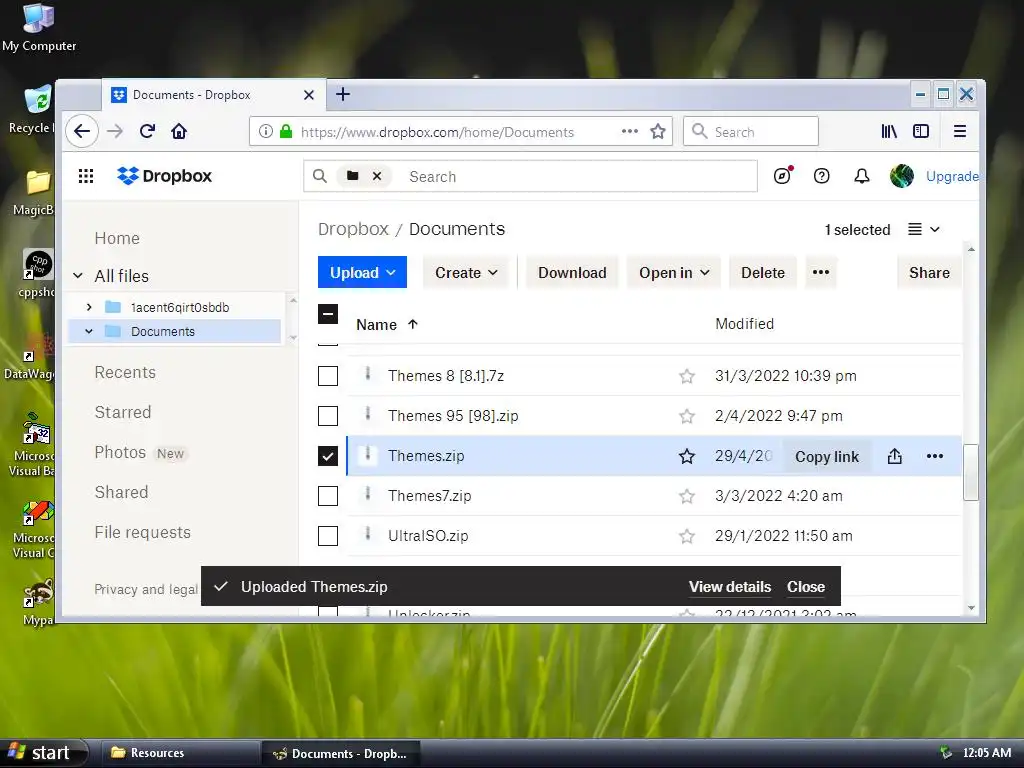Open the Firefox library icon
Image resolution: width=1024 pixels, height=768 pixels.
(889, 131)
